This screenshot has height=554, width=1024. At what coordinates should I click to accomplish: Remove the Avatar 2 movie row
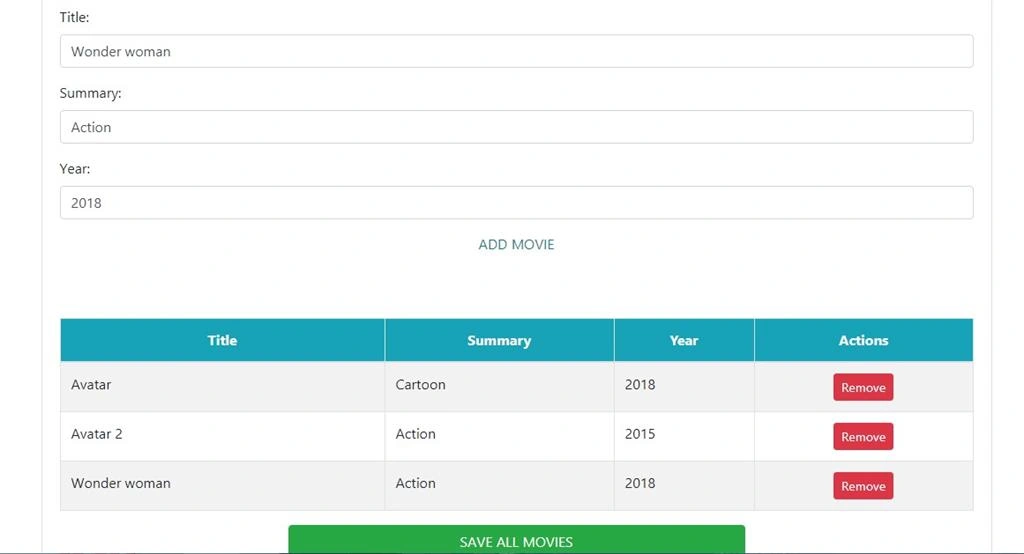(863, 436)
